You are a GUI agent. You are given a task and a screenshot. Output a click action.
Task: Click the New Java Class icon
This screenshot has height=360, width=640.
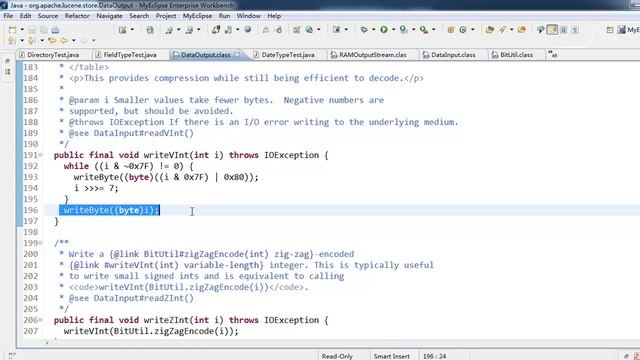462,29
